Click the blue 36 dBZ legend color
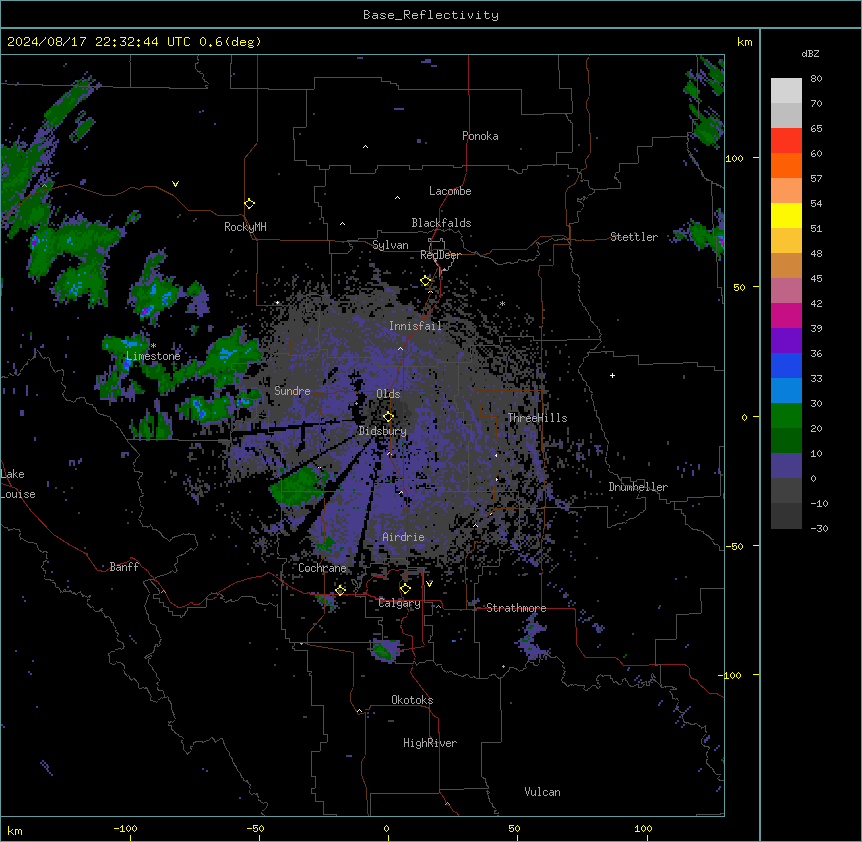Viewport: 862px width, 842px height. (786, 365)
